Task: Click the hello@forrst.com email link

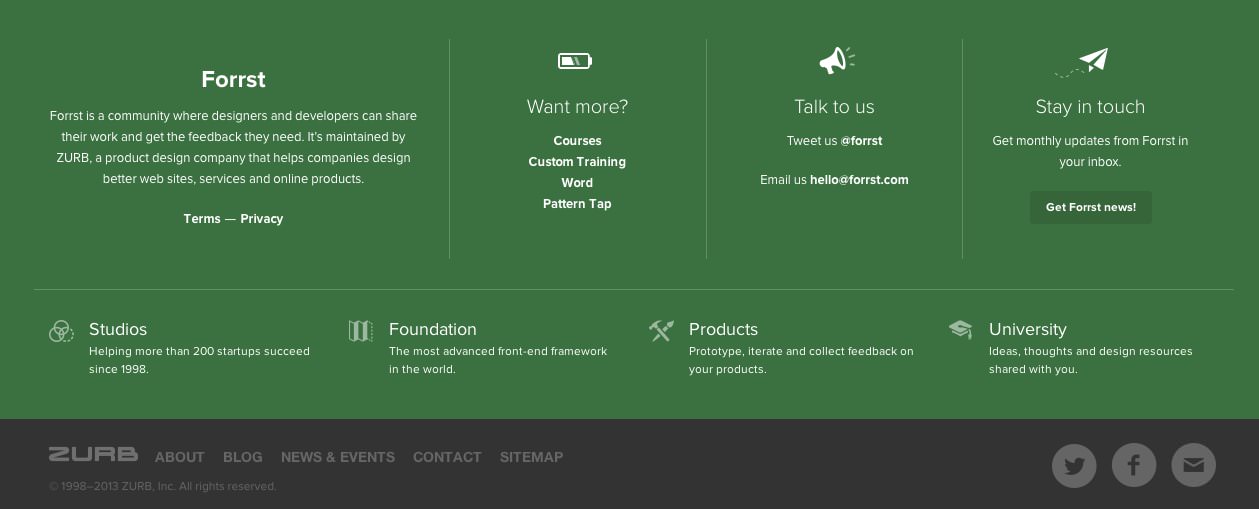Action: click(859, 180)
